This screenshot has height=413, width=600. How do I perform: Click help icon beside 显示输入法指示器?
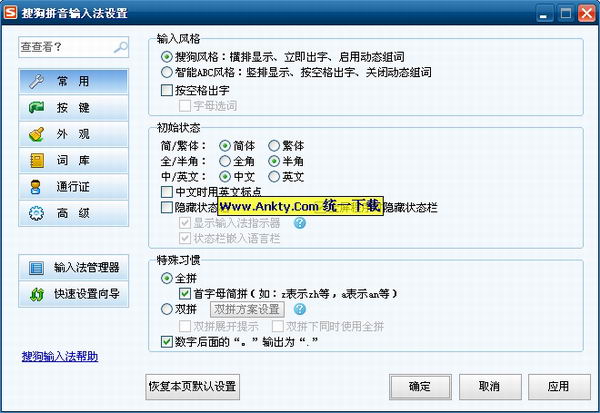tap(300, 223)
